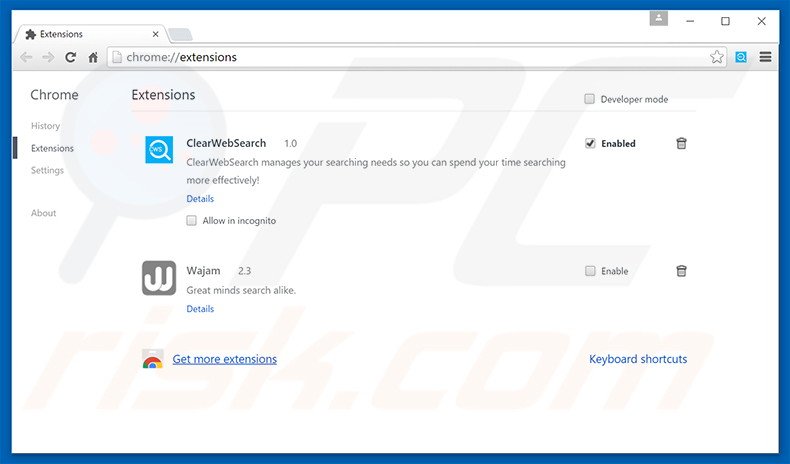Select Extensions in the Chrome sidebar

(x=52, y=148)
